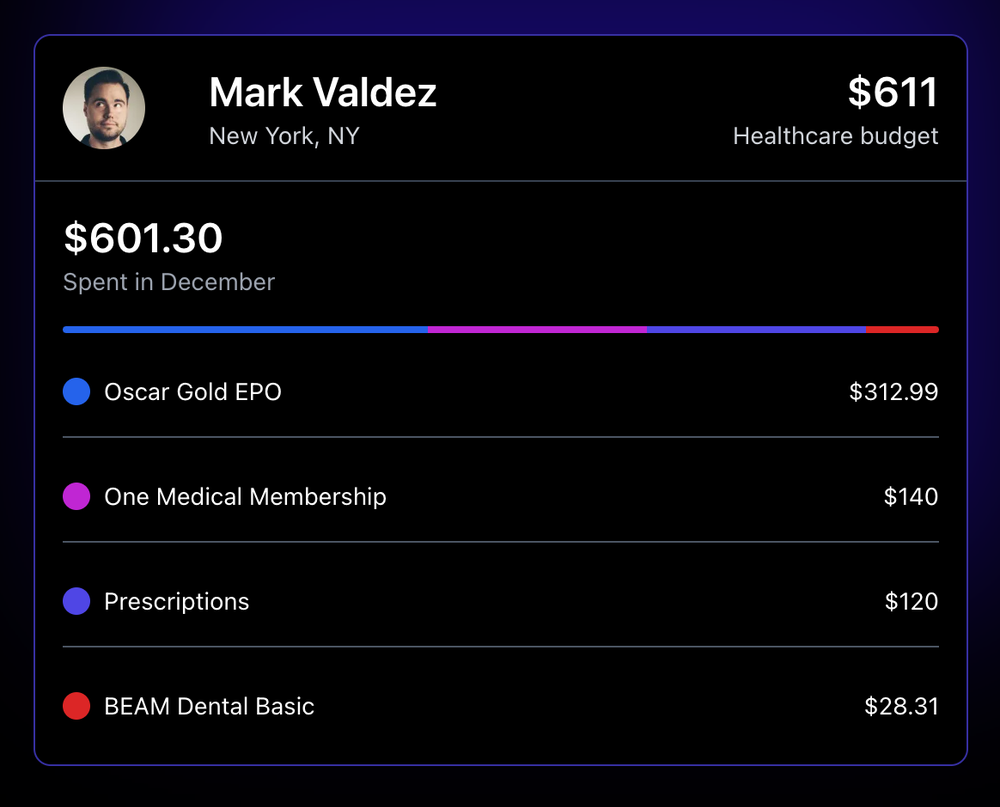Click the $140 membership amount

coord(911,496)
